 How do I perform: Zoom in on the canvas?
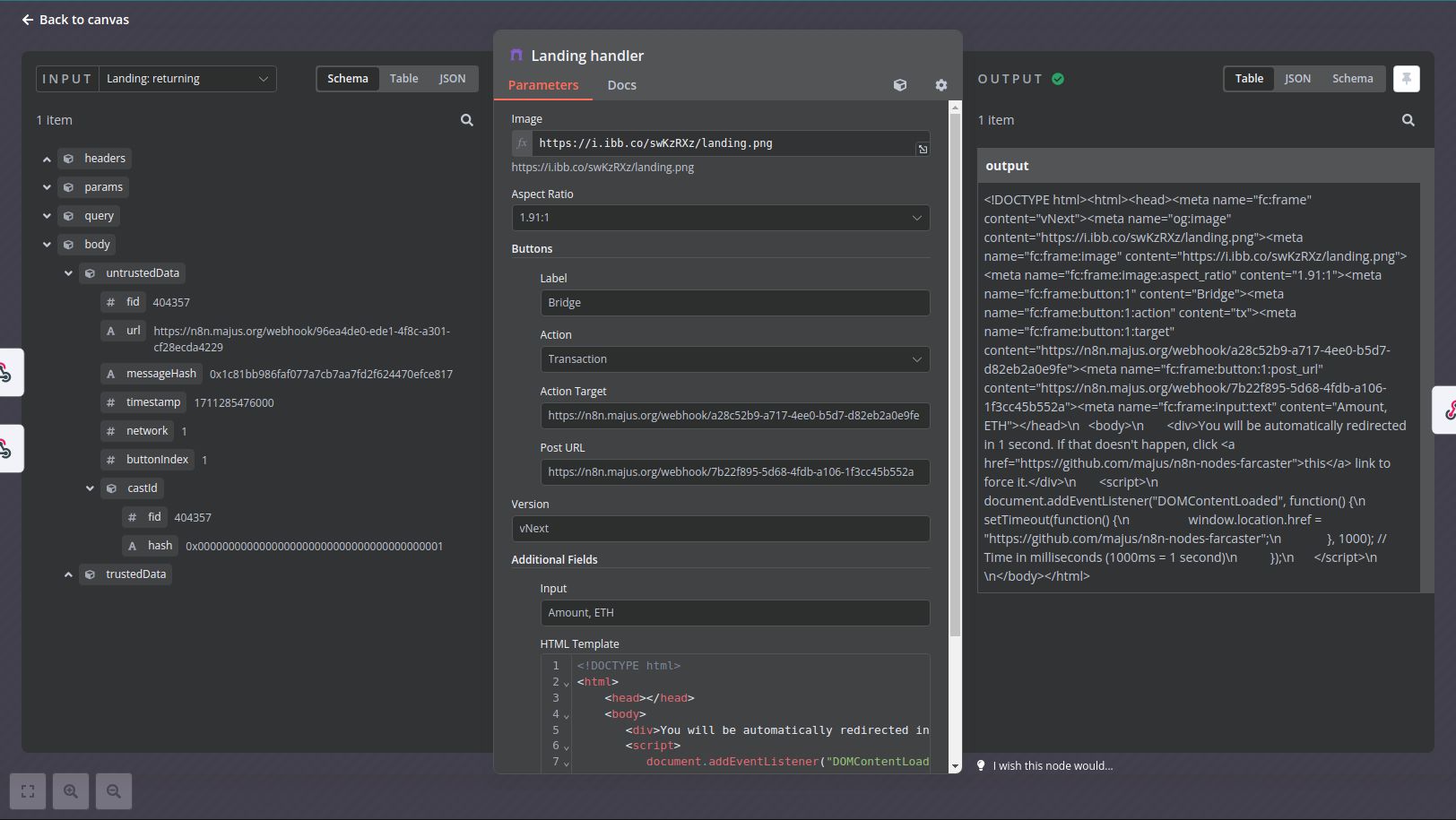(71, 791)
